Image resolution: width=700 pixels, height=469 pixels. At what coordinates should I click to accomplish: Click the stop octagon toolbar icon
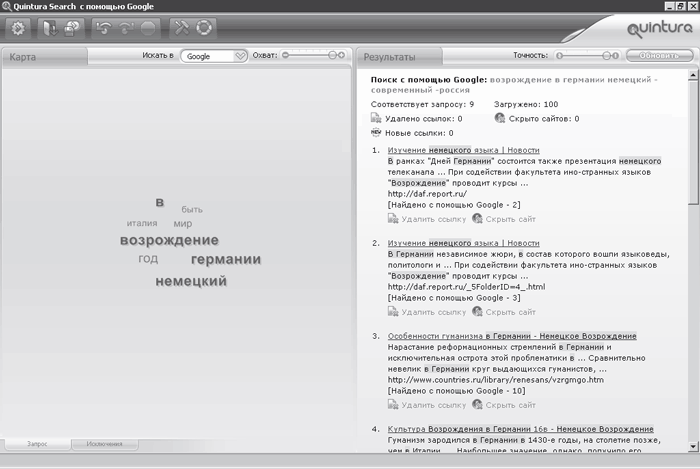(148, 29)
